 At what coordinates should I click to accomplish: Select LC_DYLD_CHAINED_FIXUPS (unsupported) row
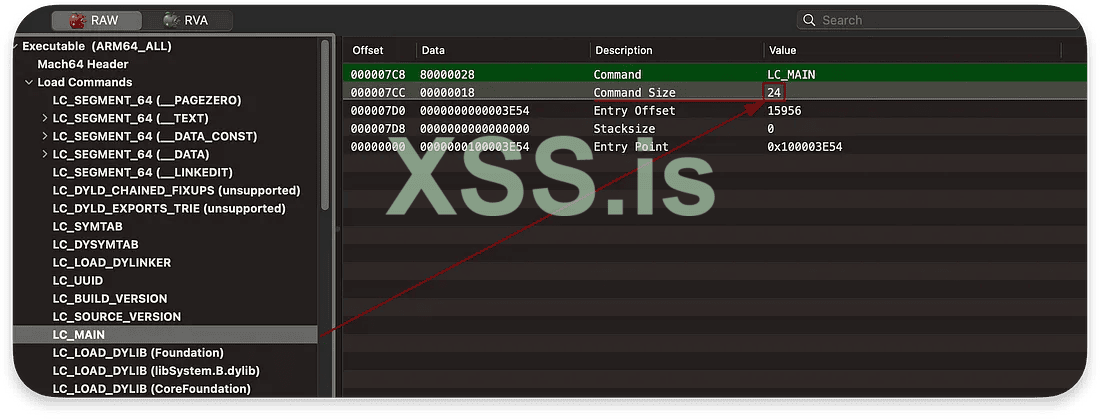[176, 191]
